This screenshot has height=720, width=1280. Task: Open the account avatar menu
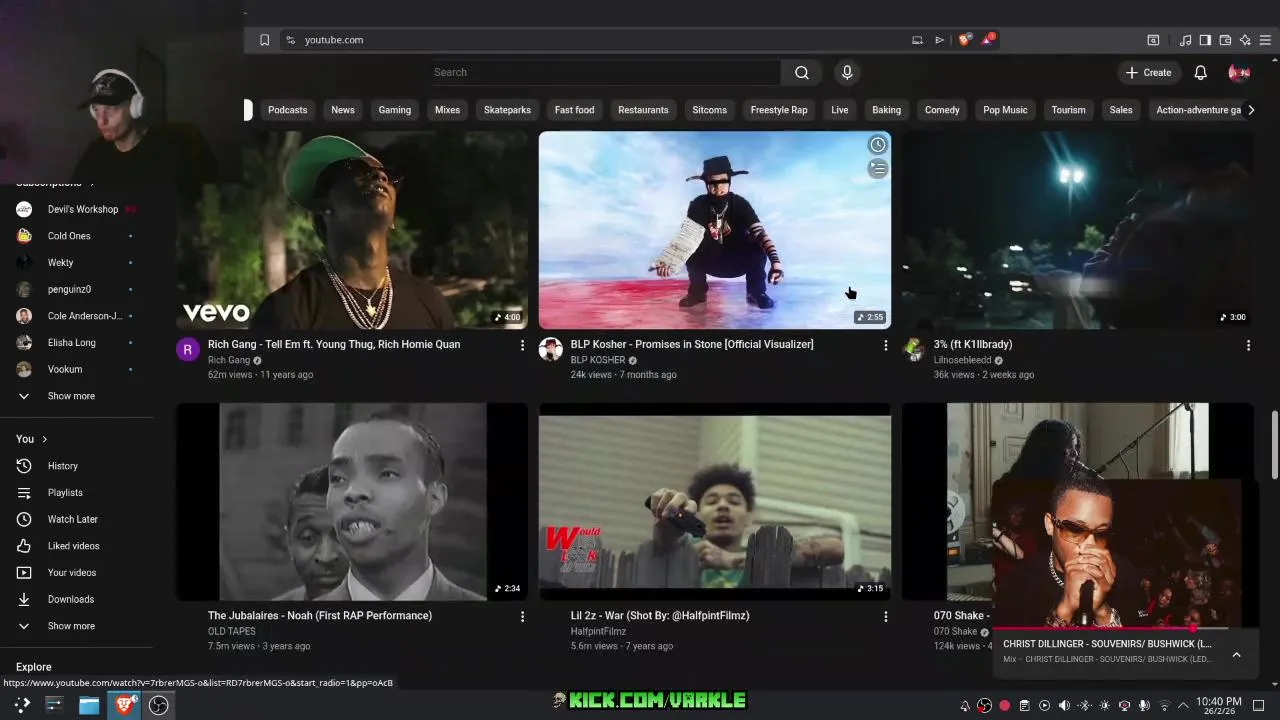1239,72
